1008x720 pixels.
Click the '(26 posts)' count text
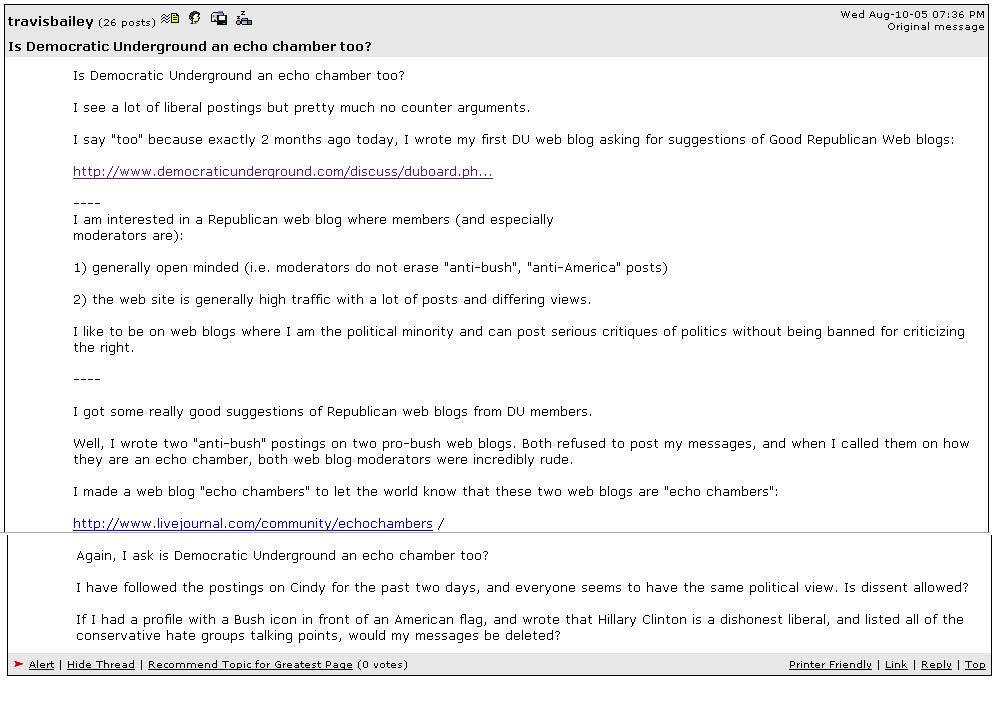pyautogui.click(x=127, y=22)
